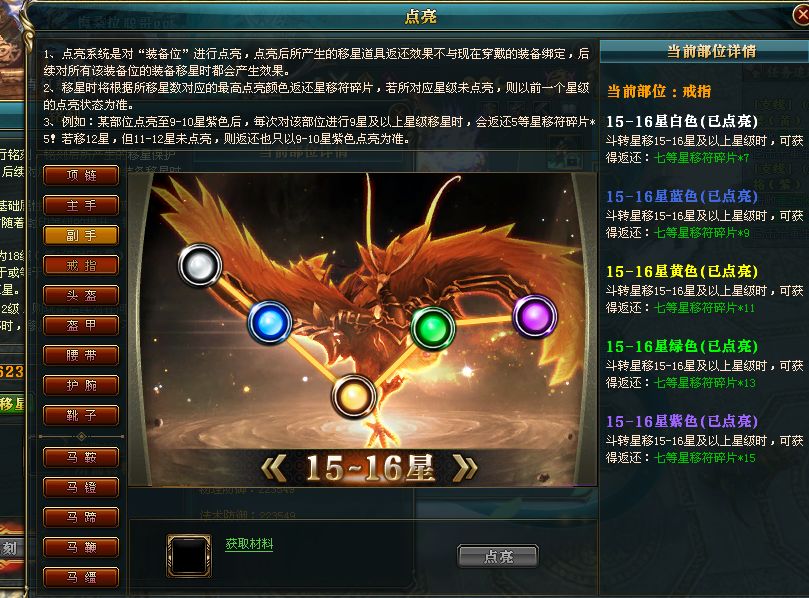Click the empty material slot

pyautogui.click(x=189, y=556)
